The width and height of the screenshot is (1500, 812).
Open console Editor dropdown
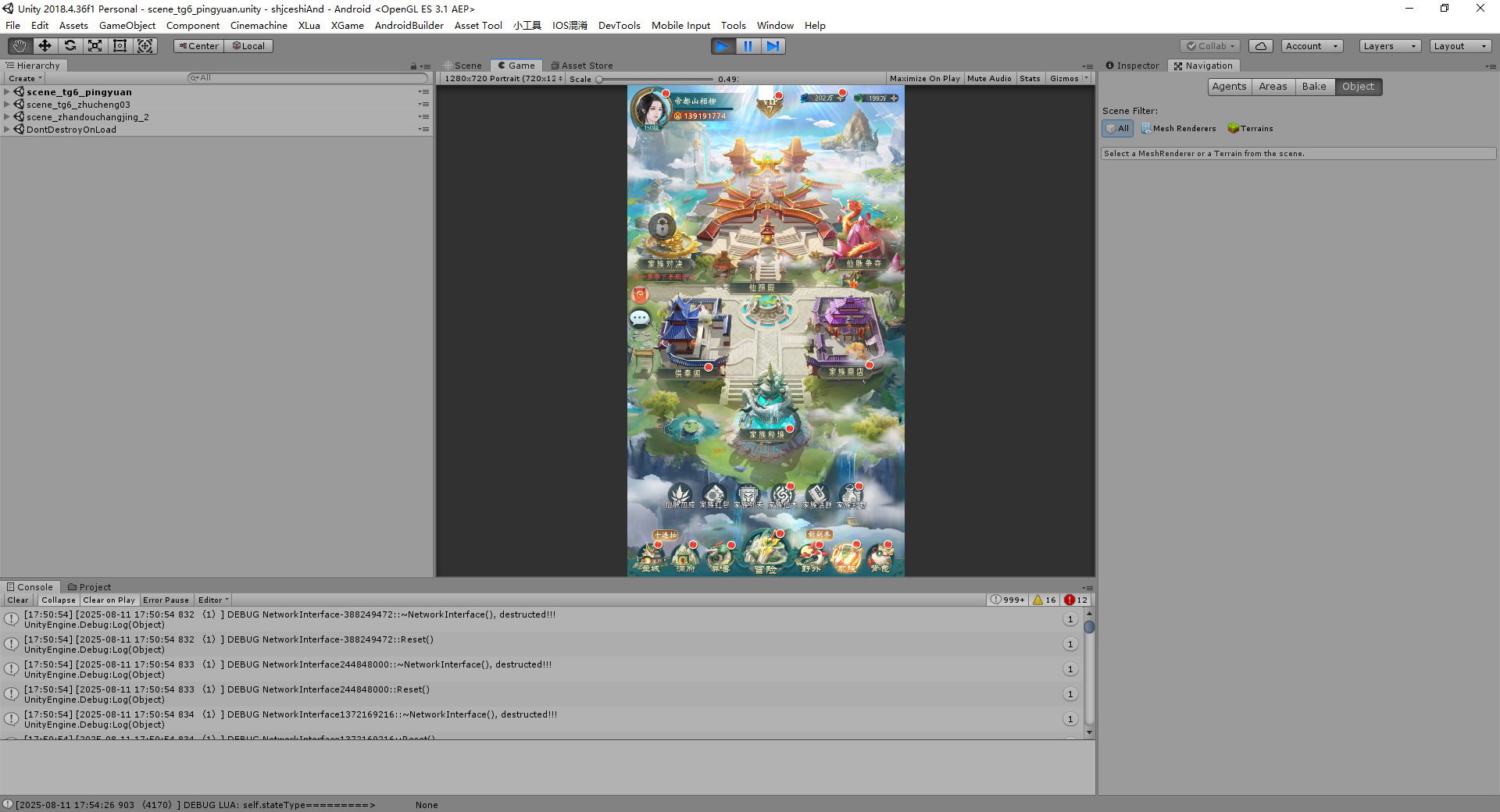(x=213, y=600)
